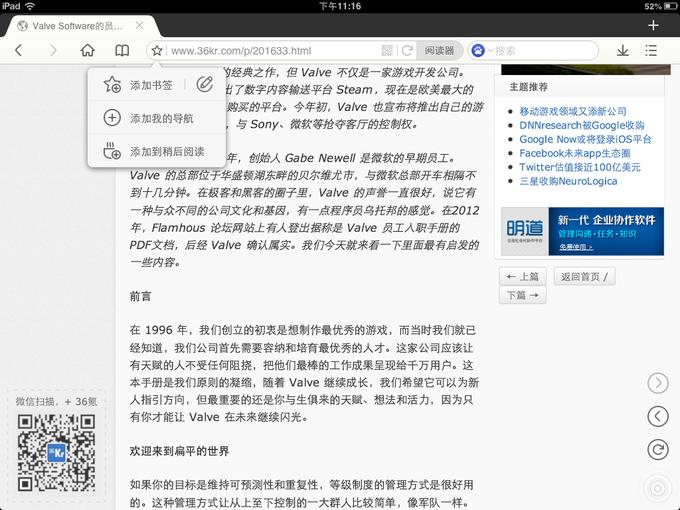Tap the Wi-Fi status icon
This screenshot has width=680, height=510.
30,6
